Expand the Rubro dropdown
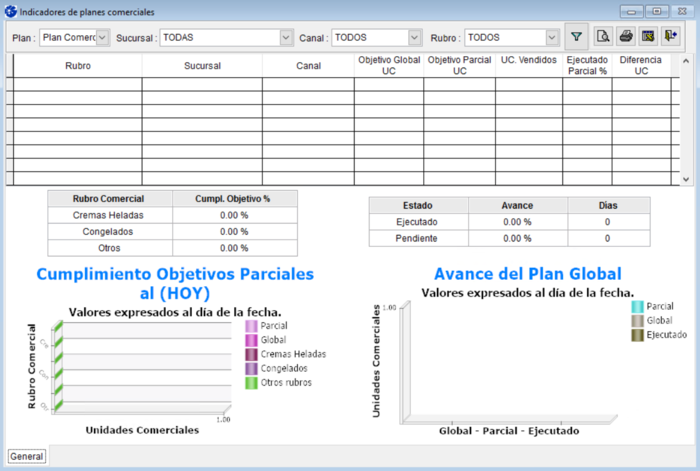 point(552,37)
